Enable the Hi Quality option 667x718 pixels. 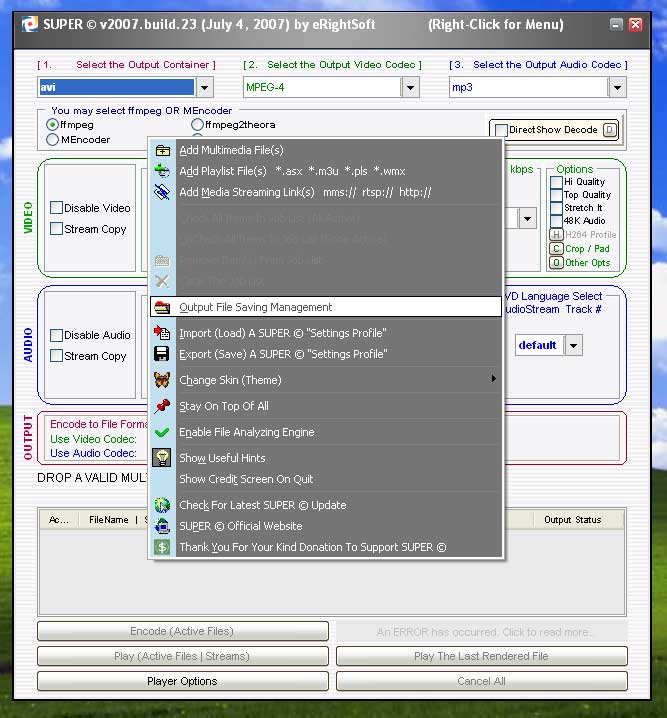tap(556, 182)
